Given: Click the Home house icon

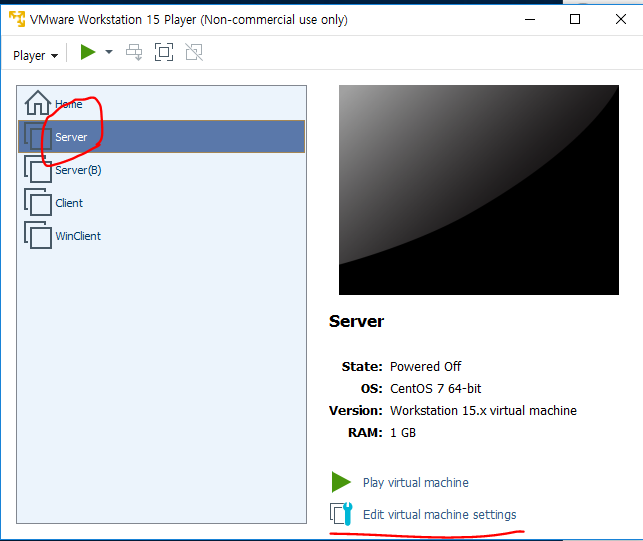Looking at the screenshot, I should 38,103.
